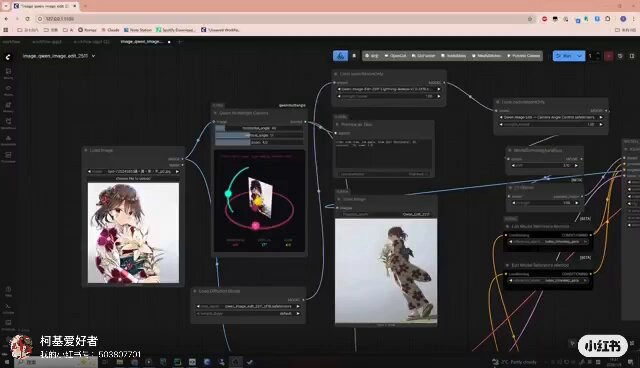Open the Help icon in left sidebar
The height and width of the screenshot is (368, 640).
pos(8,291)
